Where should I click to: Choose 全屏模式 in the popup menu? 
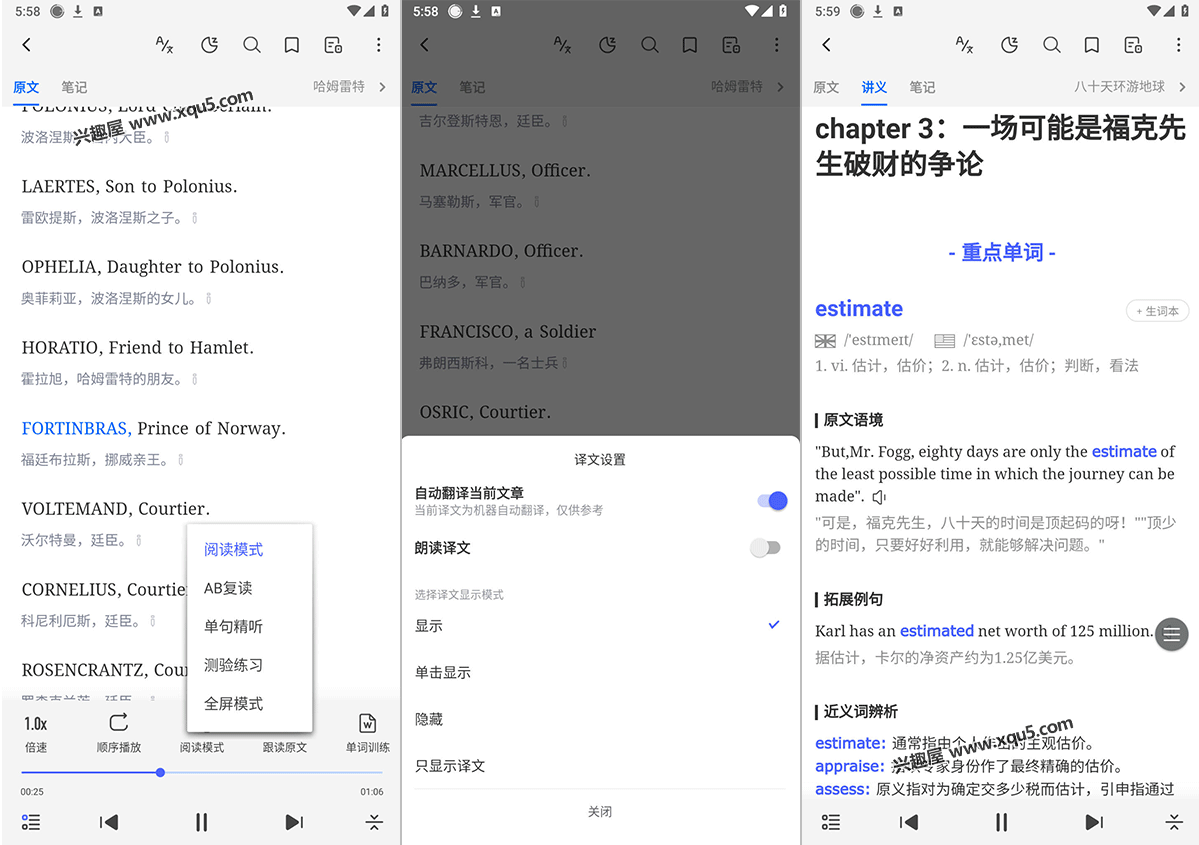[x=233, y=704]
